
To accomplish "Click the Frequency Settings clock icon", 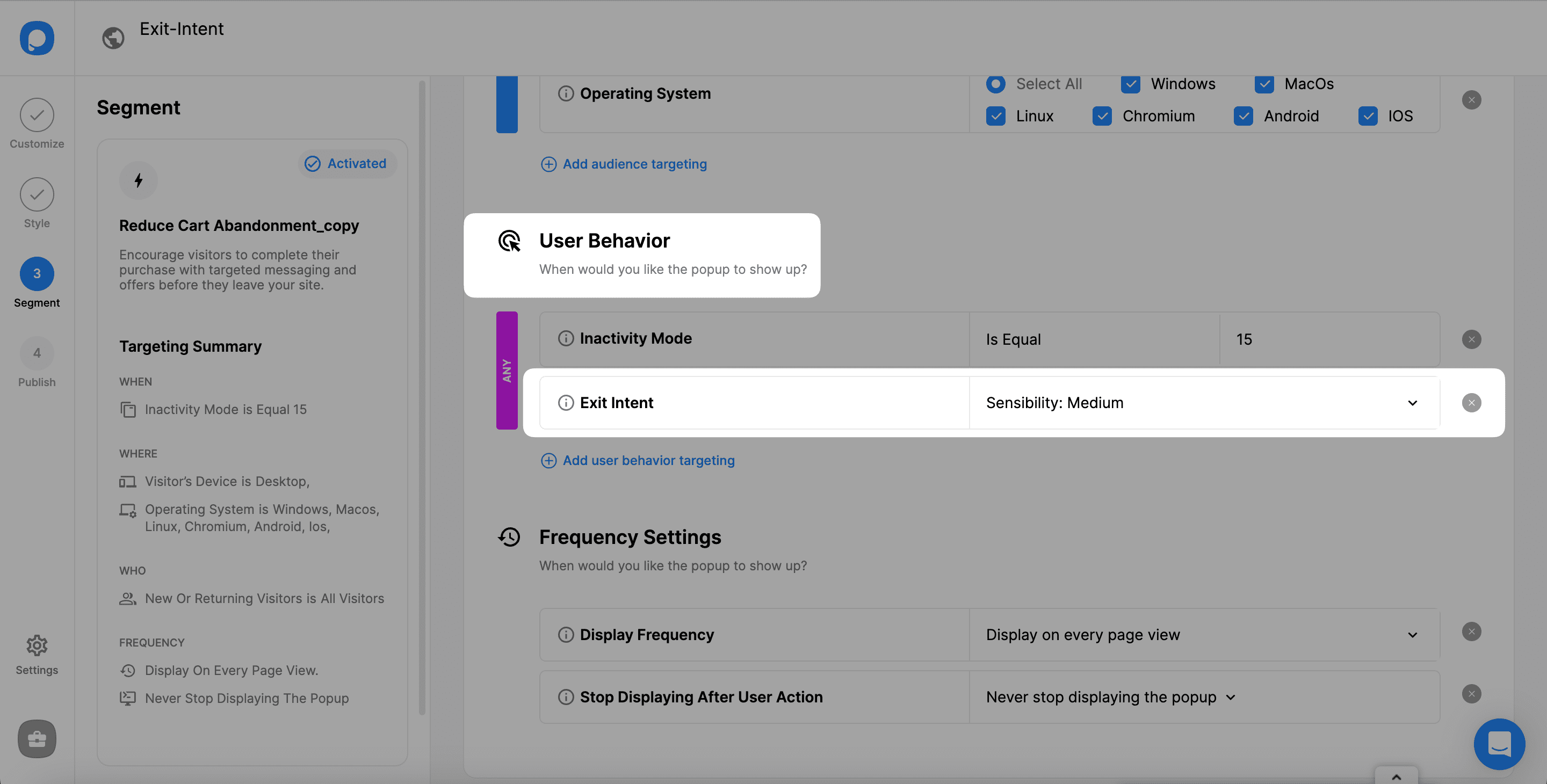I will [x=509, y=536].
